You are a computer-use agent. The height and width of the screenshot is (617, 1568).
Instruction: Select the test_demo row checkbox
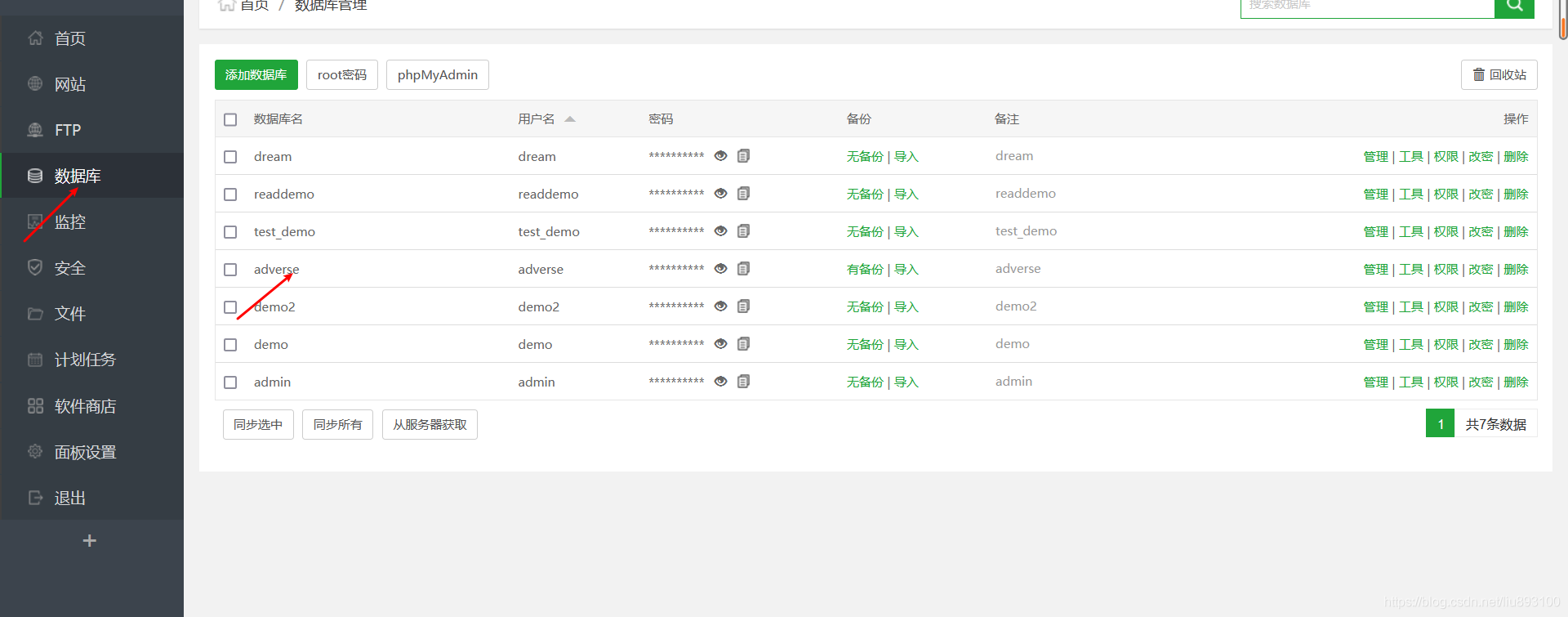(230, 232)
